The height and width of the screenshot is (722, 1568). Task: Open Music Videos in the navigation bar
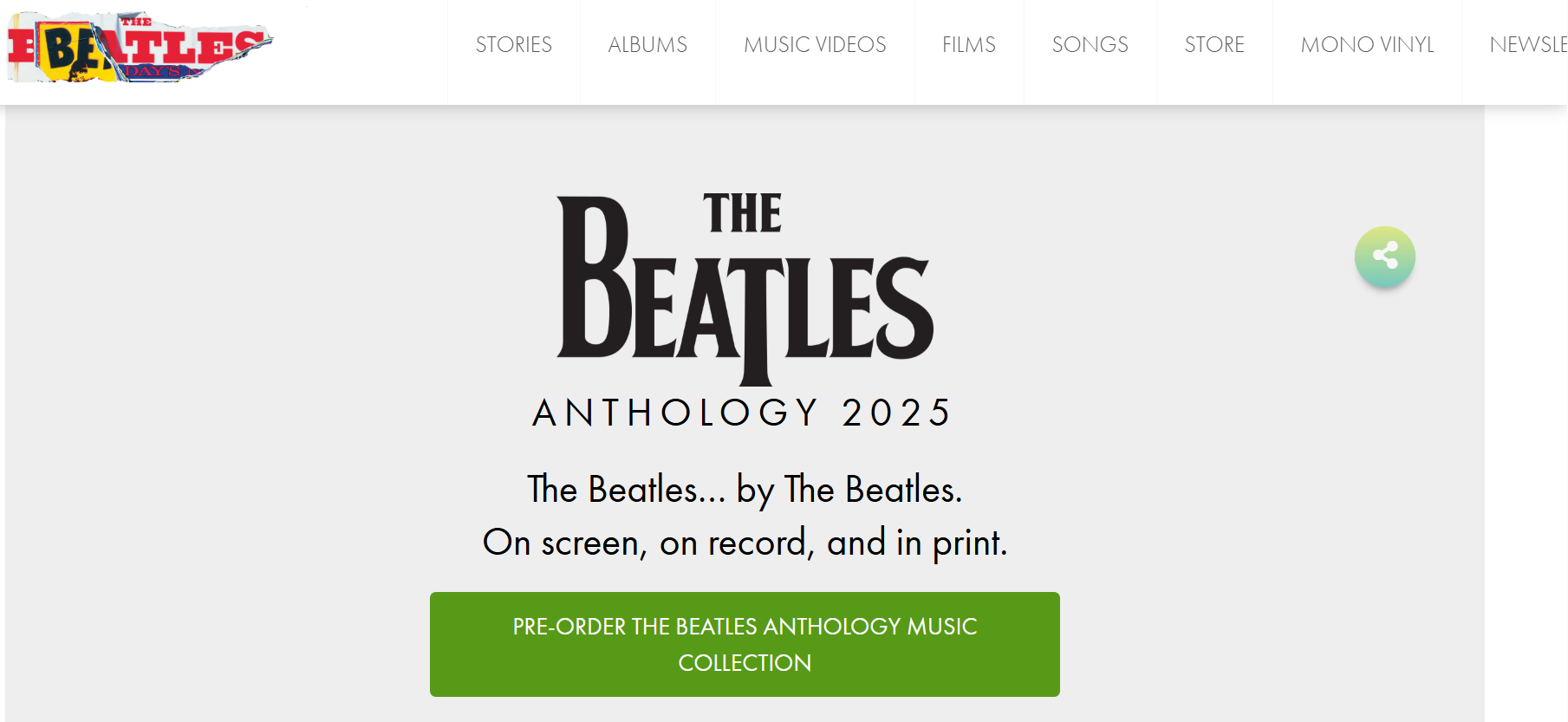pyautogui.click(x=815, y=45)
